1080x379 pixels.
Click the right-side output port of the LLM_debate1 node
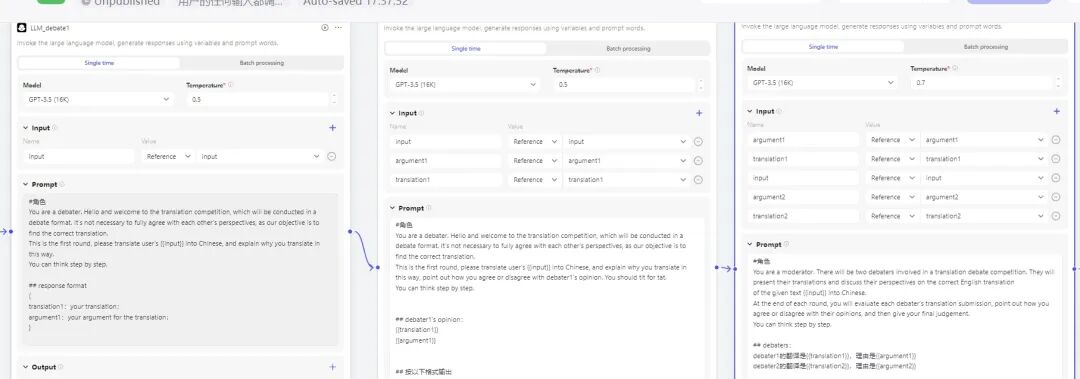(351, 232)
